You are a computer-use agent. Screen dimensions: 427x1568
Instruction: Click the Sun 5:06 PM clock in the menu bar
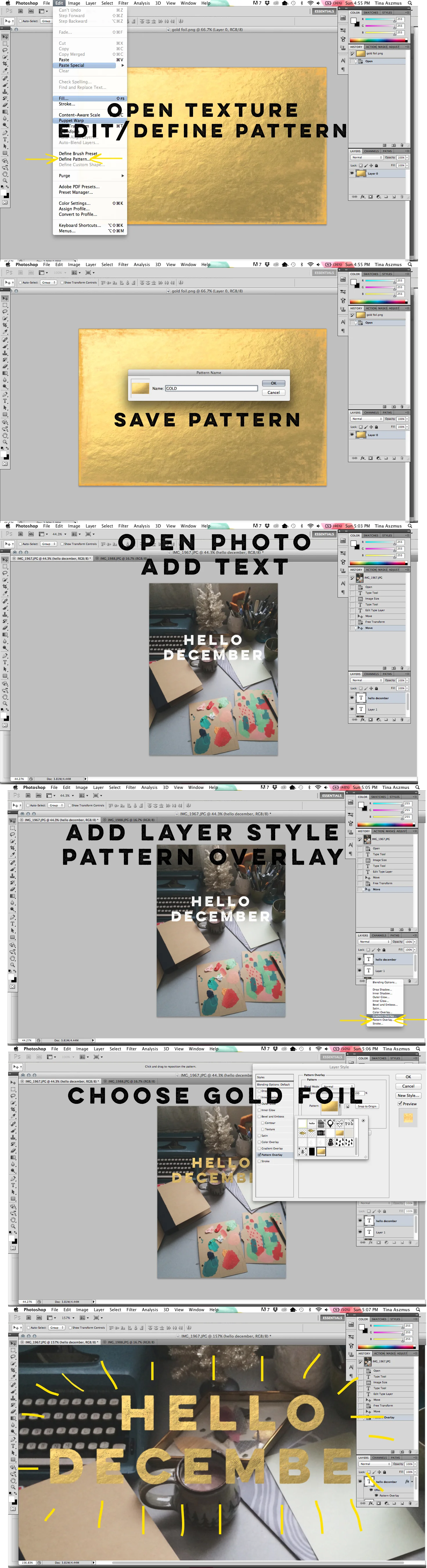(x=365, y=1049)
